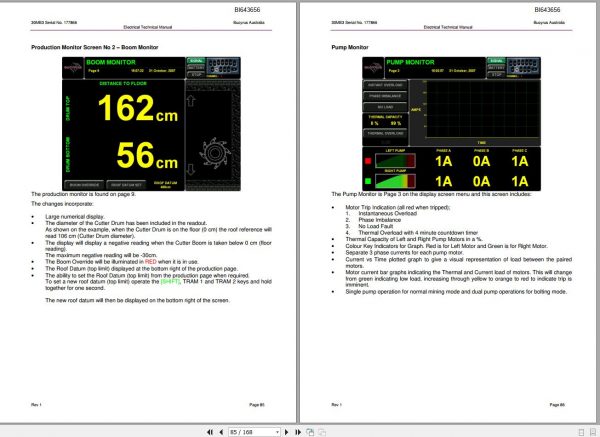Click the Pump Monitor section heading

[x=350, y=47]
